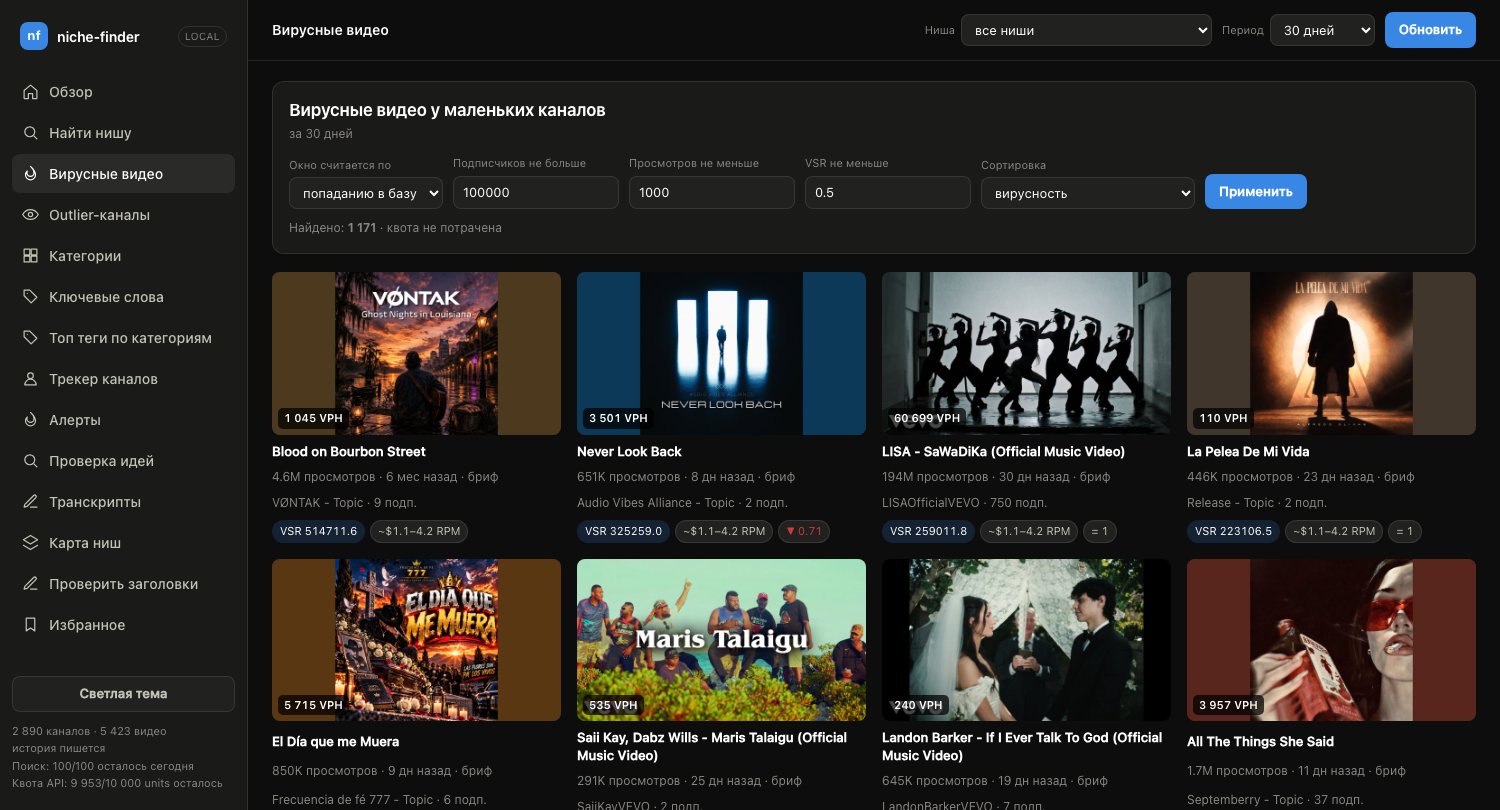Open the Landon Barker wedding thumbnail
Viewport: 1500px width, 810px height.
click(x=1026, y=640)
